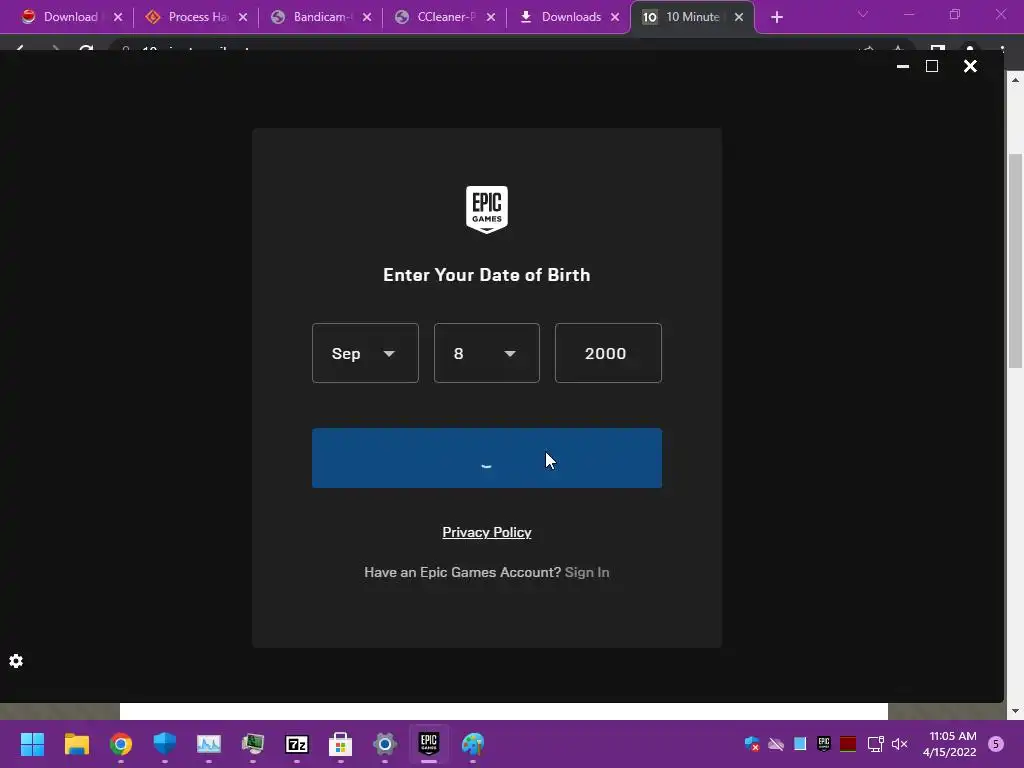
Task: Open the notification badge showing 5
Action: click(x=996, y=744)
